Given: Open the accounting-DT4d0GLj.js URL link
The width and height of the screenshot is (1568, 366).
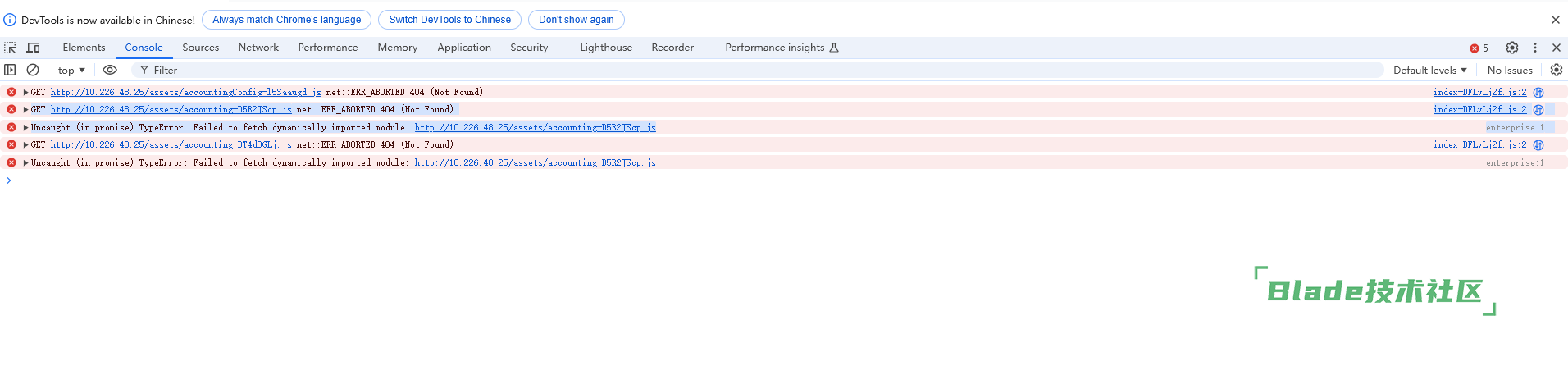Looking at the screenshot, I should [171, 144].
